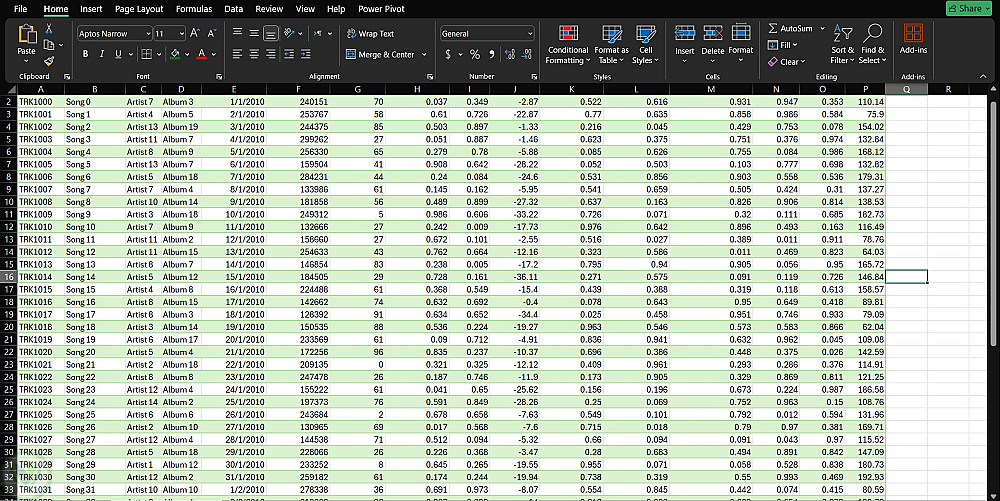1000x501 pixels.
Task: Open the Add-ins pane
Action: 912,39
